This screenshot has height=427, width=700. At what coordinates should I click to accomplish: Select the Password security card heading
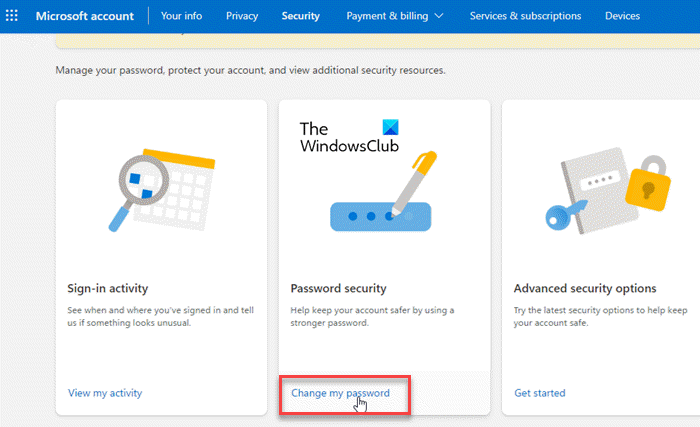(x=336, y=289)
